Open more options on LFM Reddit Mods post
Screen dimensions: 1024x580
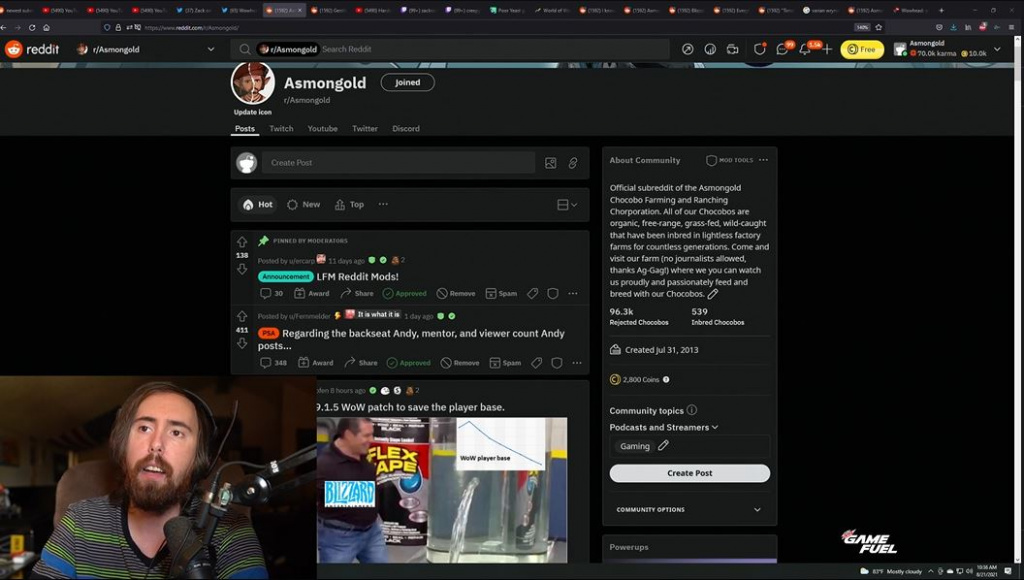coord(573,293)
